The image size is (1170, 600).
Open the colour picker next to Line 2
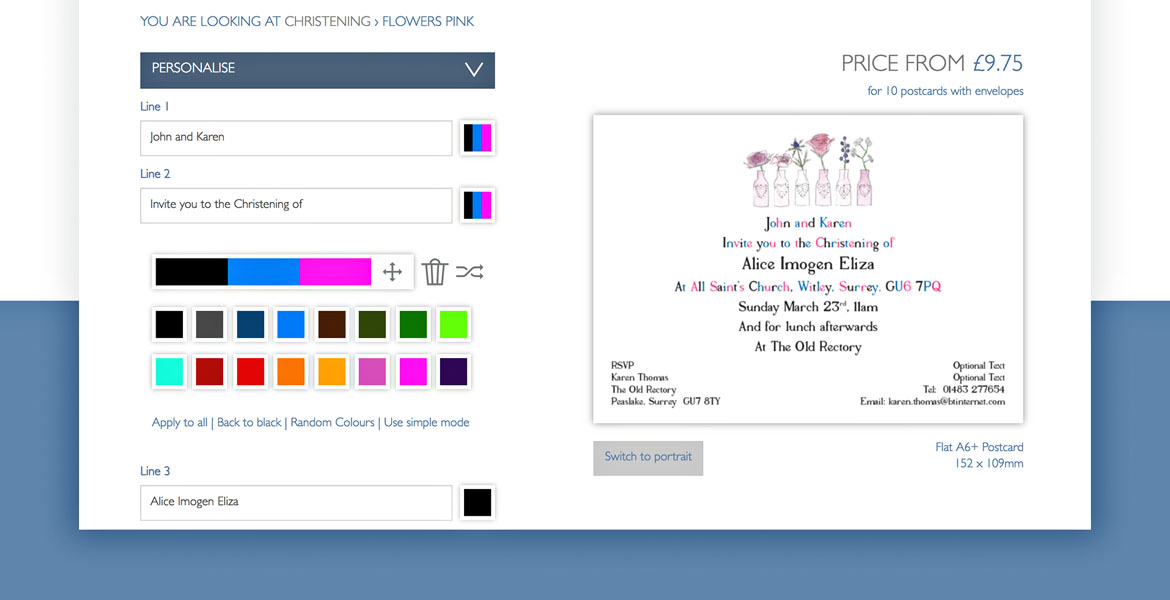pyautogui.click(x=477, y=205)
